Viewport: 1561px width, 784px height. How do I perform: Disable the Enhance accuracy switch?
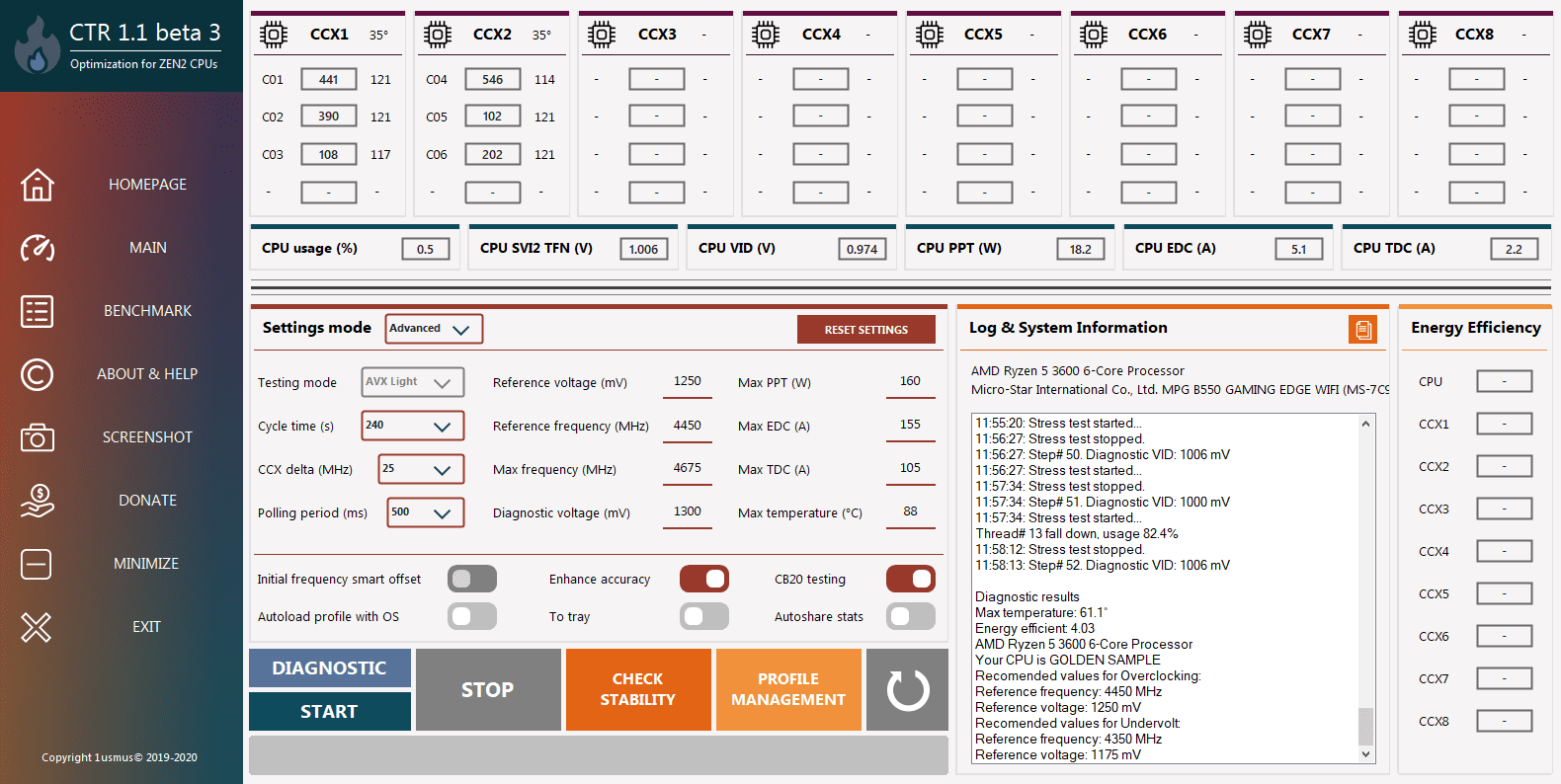pyautogui.click(x=704, y=579)
